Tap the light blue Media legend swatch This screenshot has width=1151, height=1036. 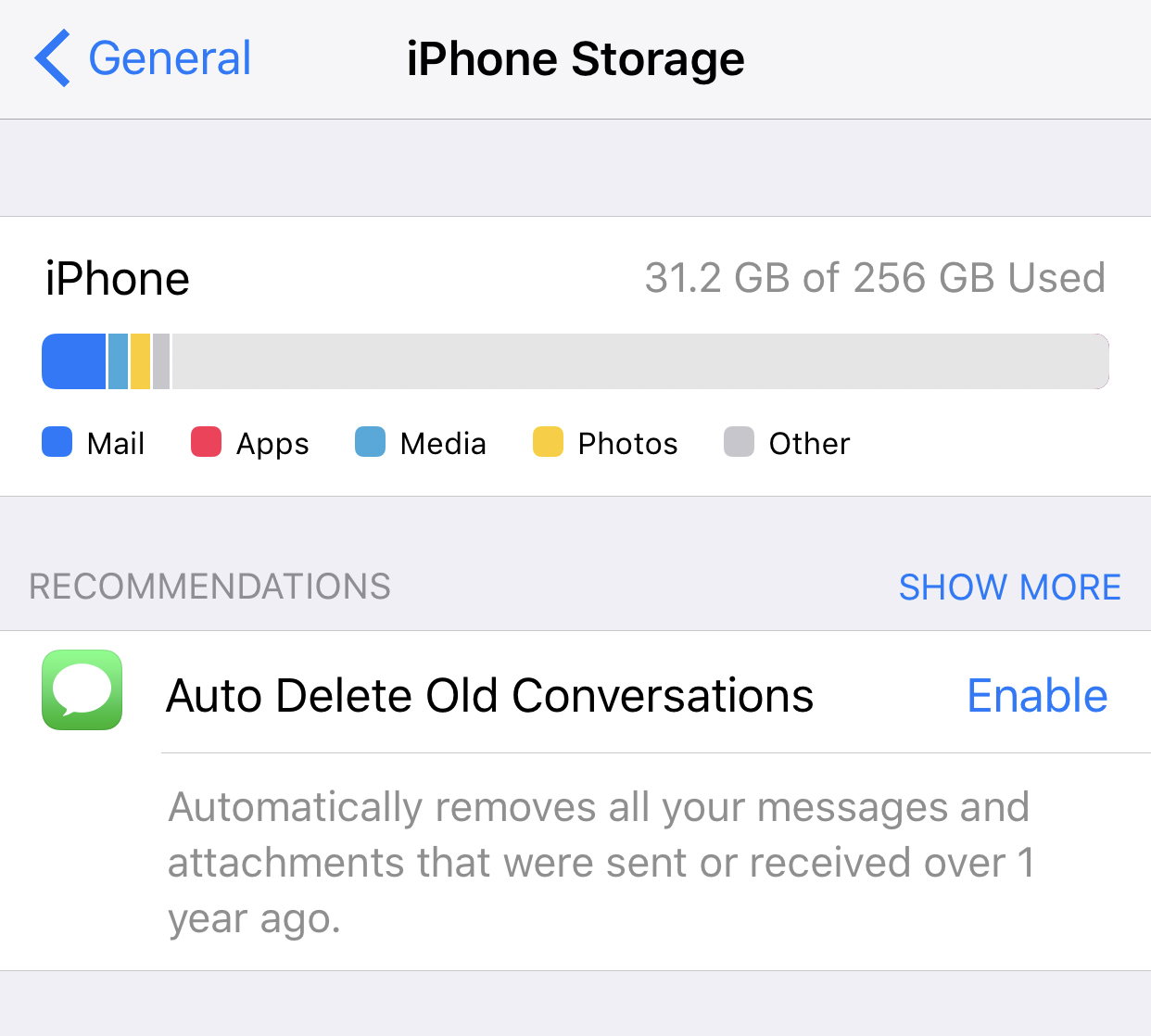370,442
